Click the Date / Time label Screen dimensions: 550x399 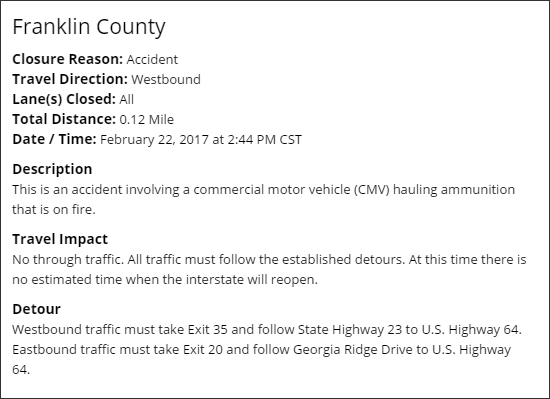(x=54, y=139)
